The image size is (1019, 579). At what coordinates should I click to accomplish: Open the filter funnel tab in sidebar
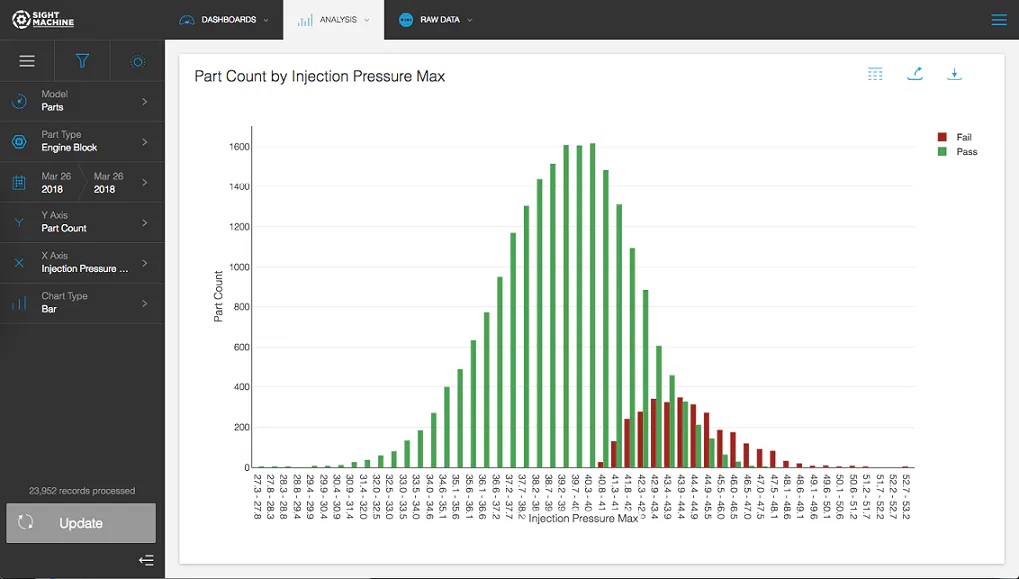[82, 62]
